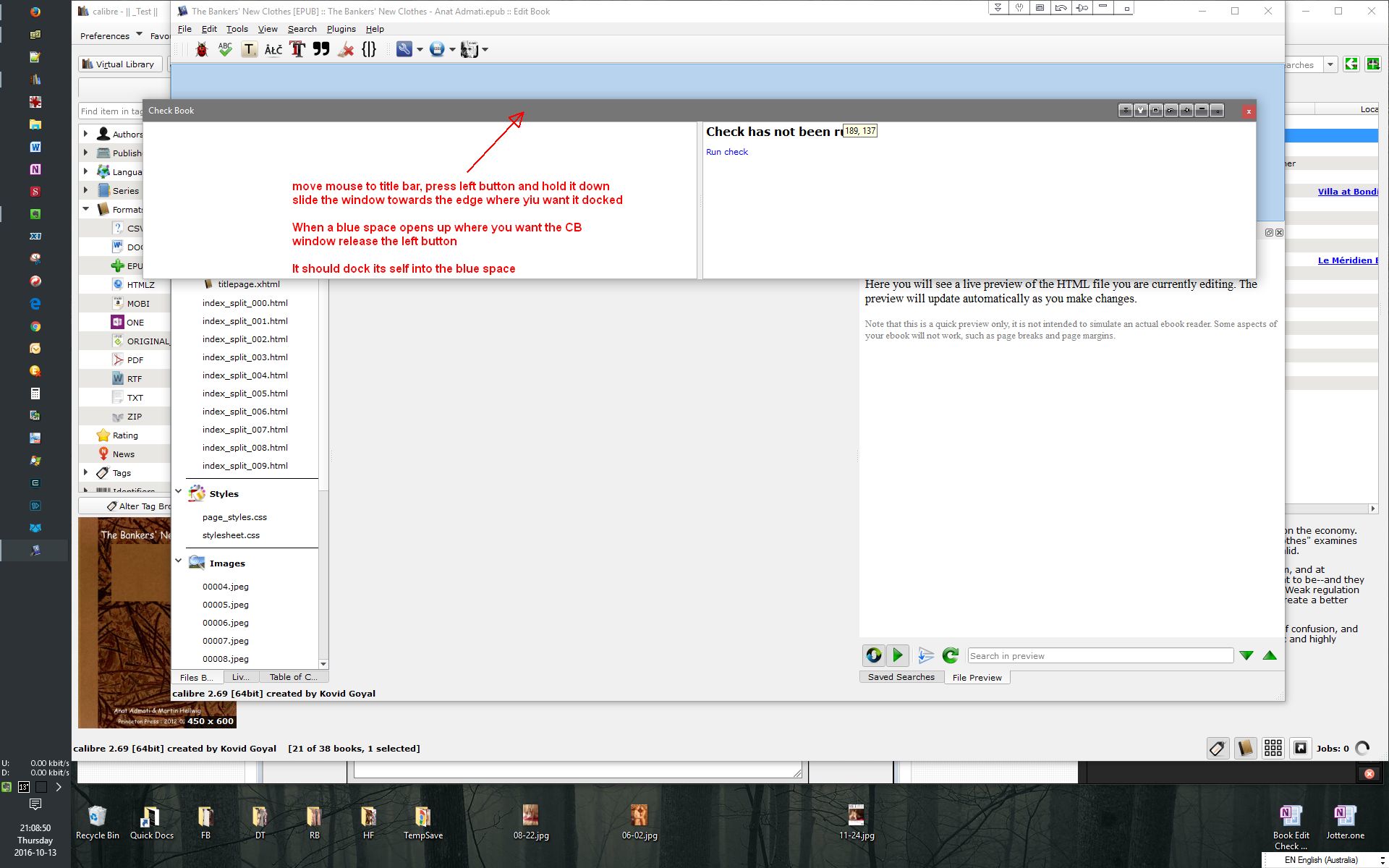Toggle auto-reload preview sync button

tap(874, 655)
